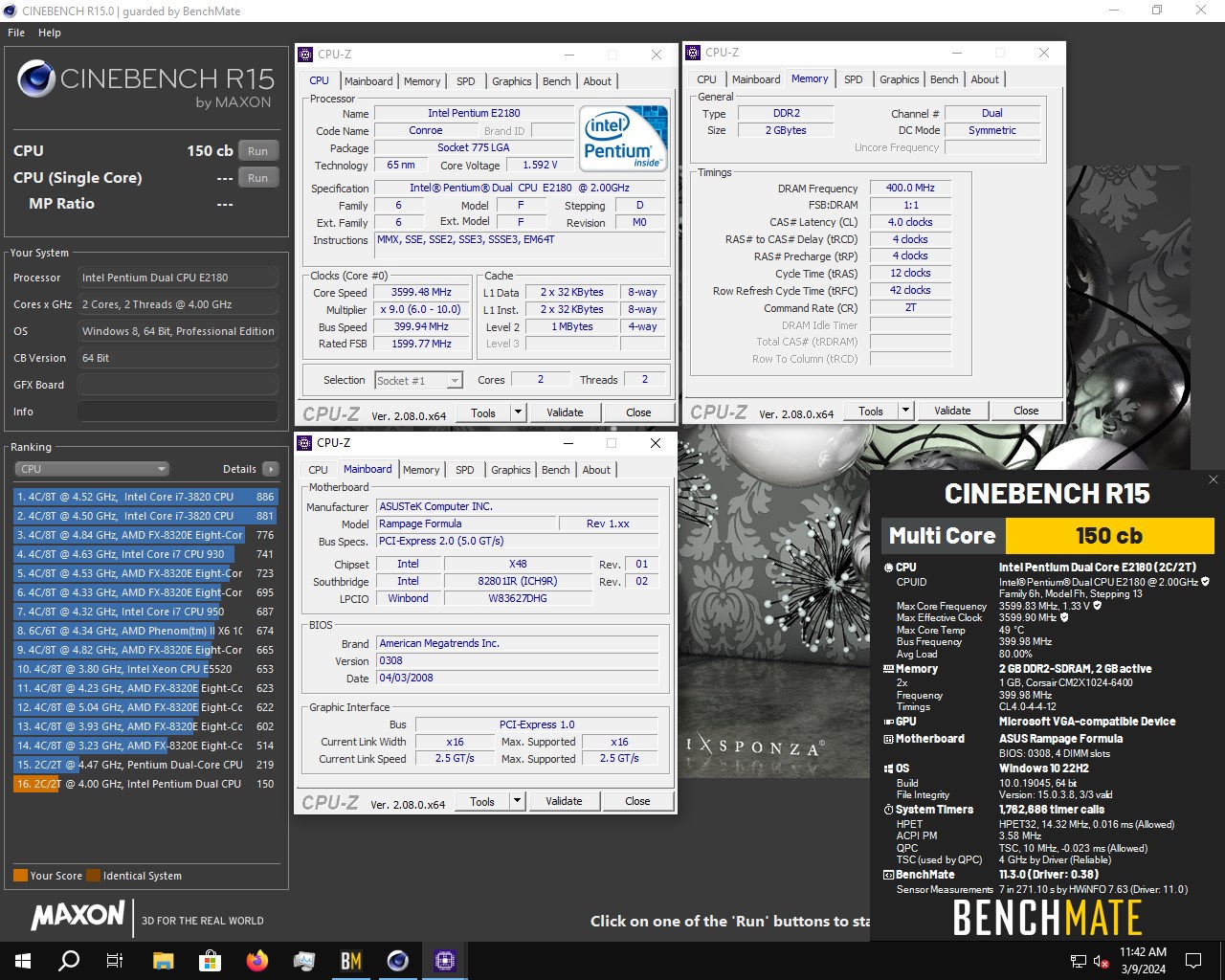Open the Help menu in Cinebench
The image size is (1225, 980).
50,33
